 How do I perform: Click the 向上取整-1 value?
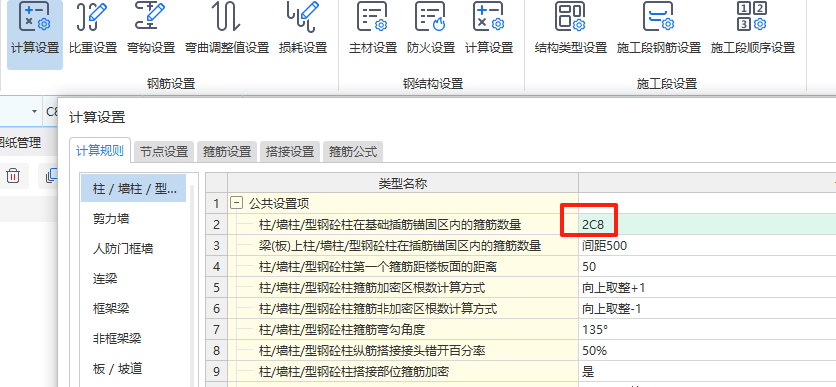(707, 309)
